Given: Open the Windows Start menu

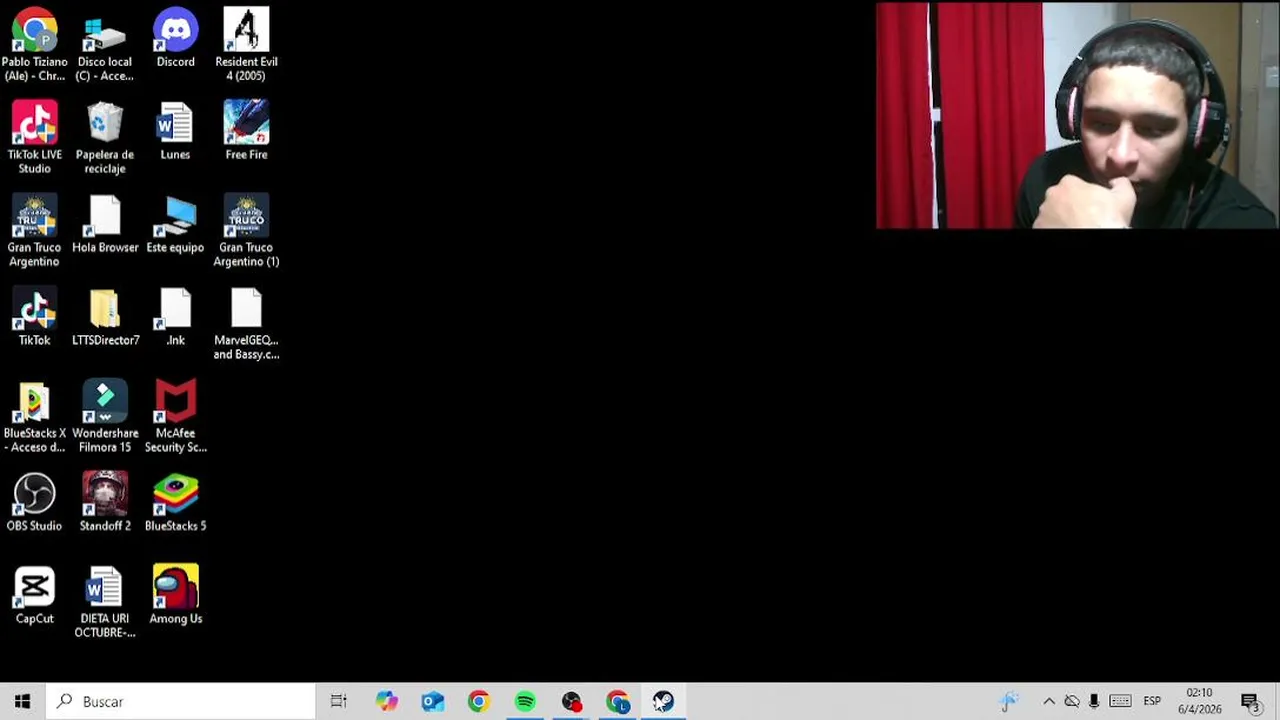Looking at the screenshot, I should click(x=22, y=701).
